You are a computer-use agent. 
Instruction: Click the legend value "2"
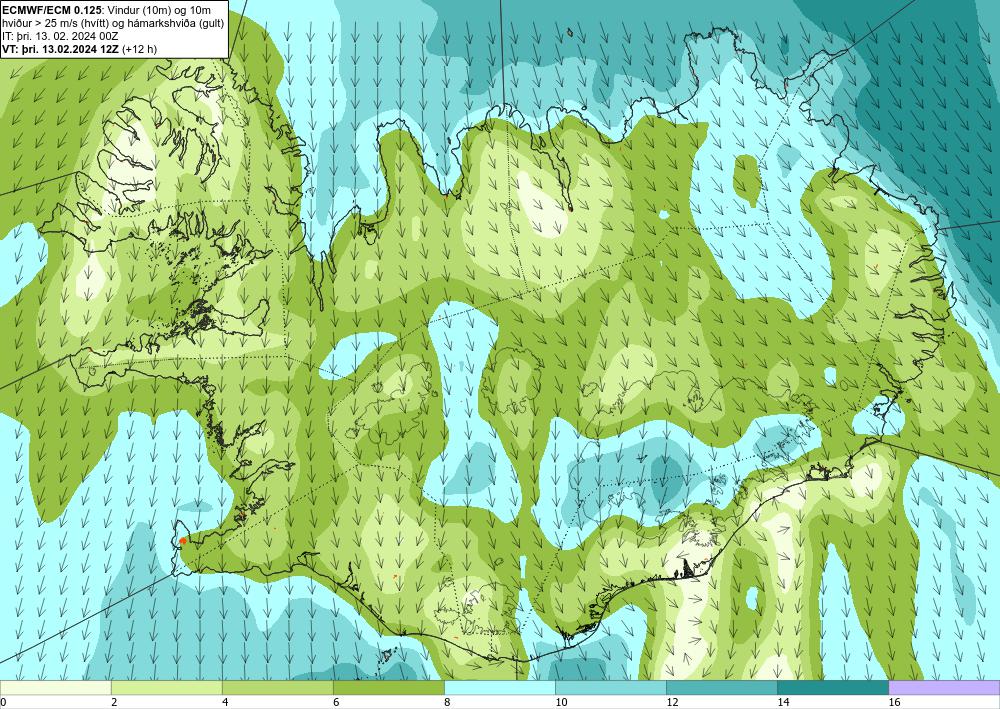[x=114, y=702]
